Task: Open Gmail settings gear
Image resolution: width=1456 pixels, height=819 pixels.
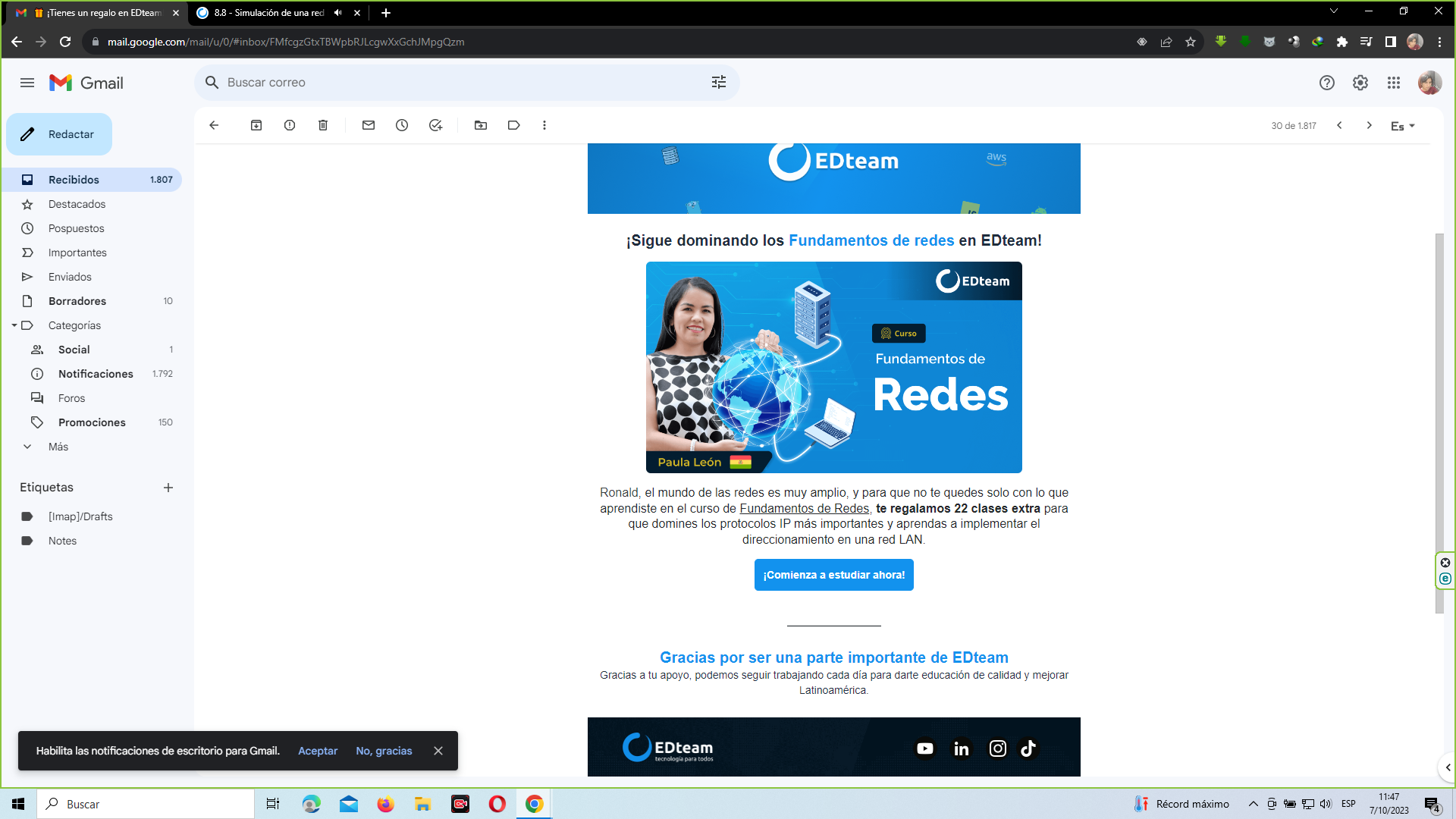Action: coord(1360,83)
